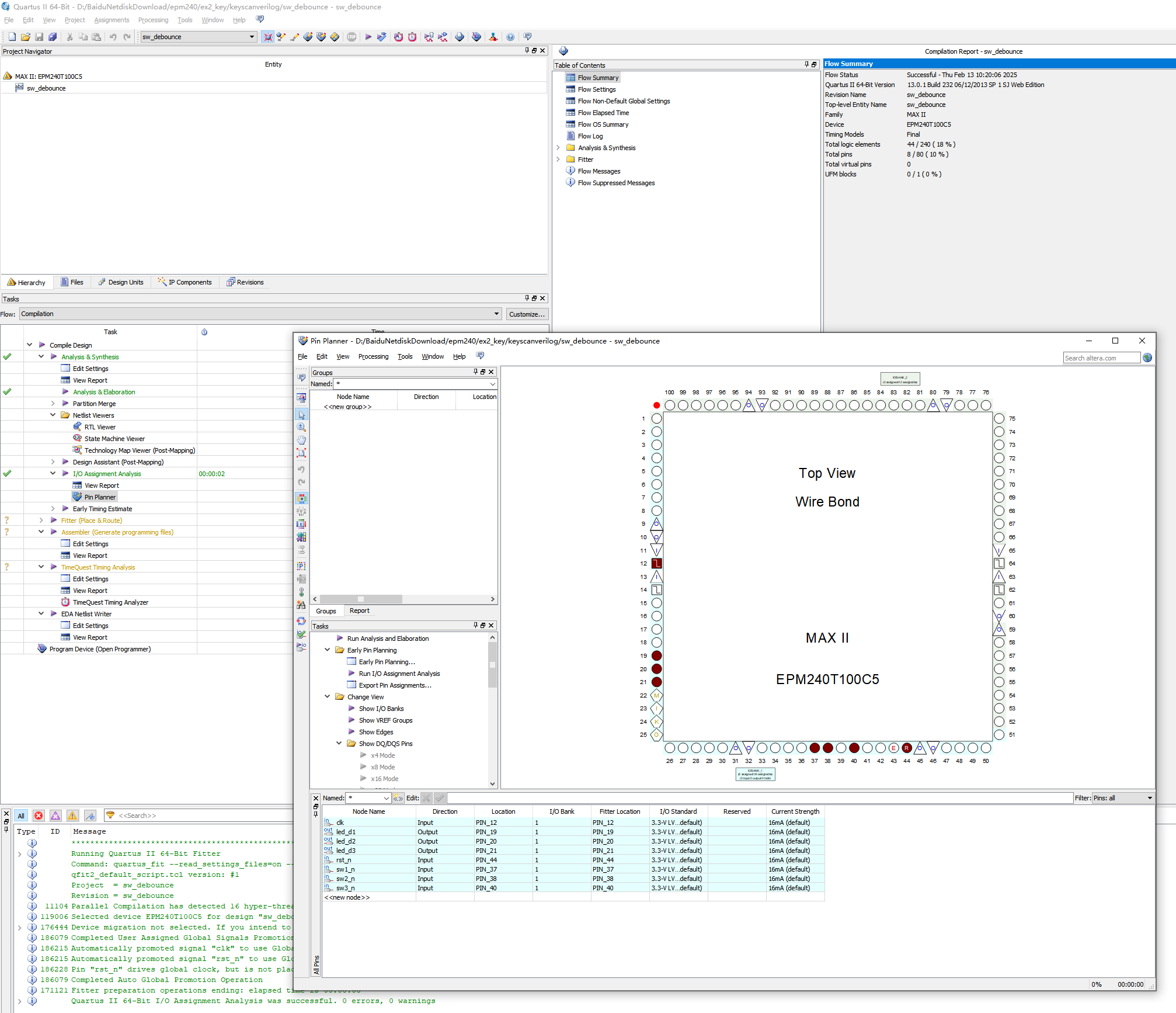Open Pin Planner from the Quartus Tasks list
1176x1013 pixels.
pos(100,497)
